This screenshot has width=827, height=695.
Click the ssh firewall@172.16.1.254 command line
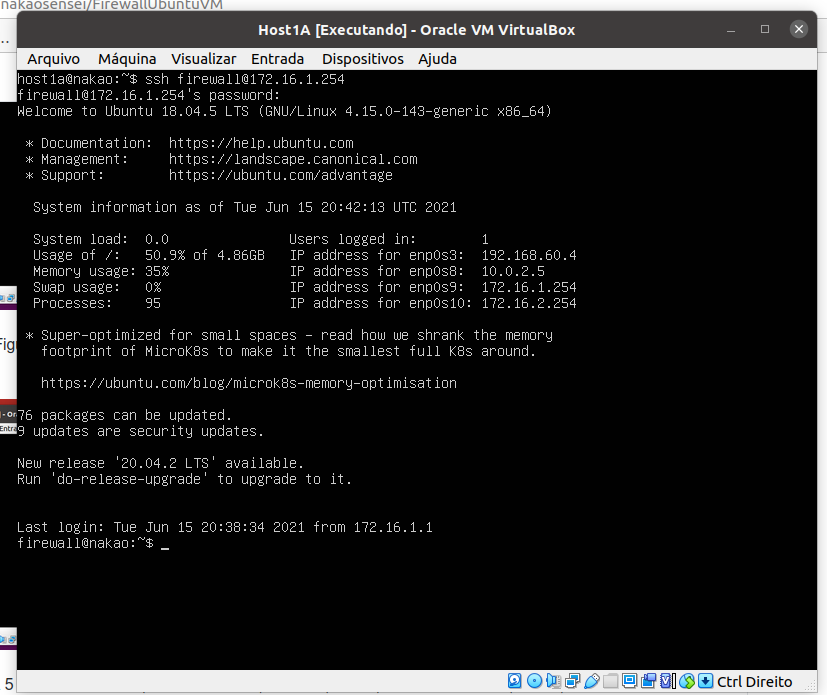coord(245,79)
